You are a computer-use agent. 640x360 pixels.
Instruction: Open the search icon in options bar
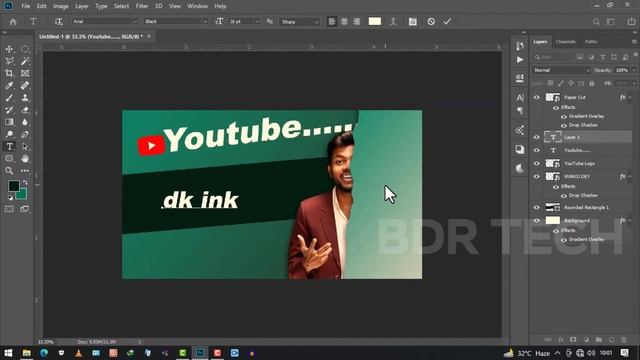click(x=596, y=22)
